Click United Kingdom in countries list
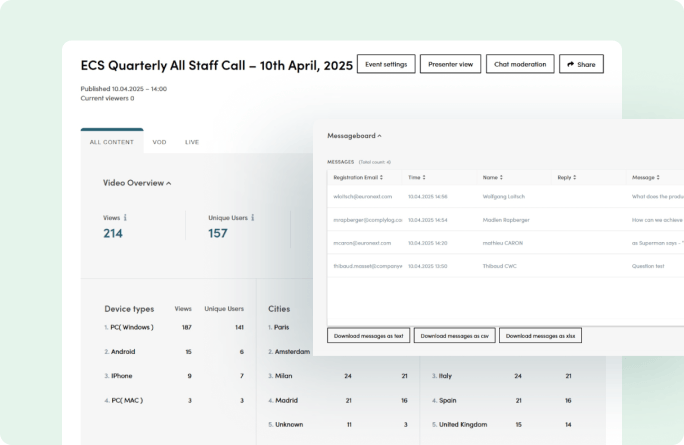This screenshot has width=684, height=445. point(463,424)
